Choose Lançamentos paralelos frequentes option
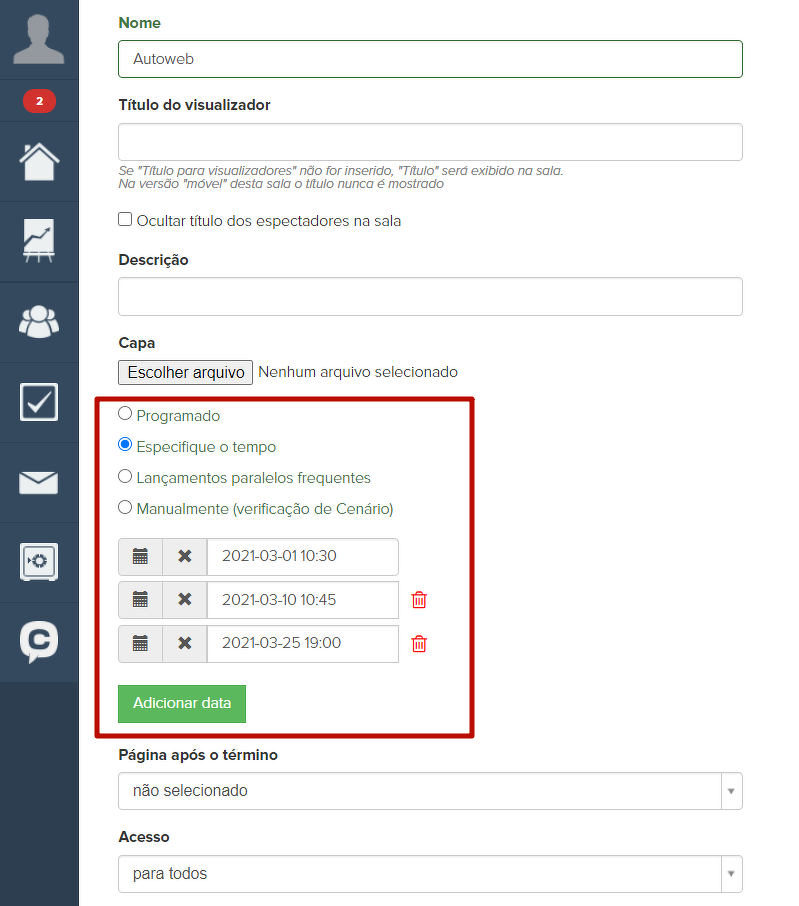799x906 pixels. (x=125, y=477)
